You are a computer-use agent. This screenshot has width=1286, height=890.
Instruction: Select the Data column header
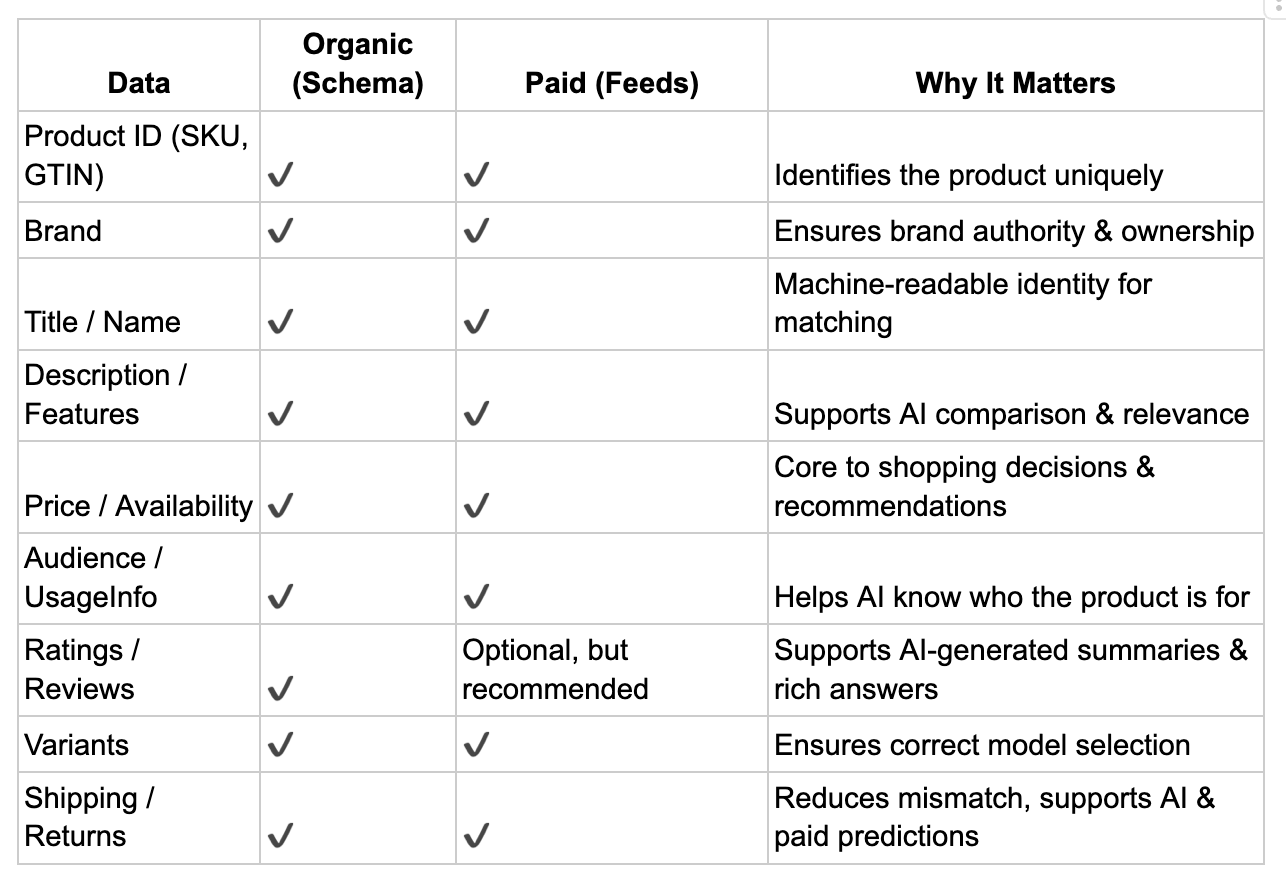tap(139, 65)
